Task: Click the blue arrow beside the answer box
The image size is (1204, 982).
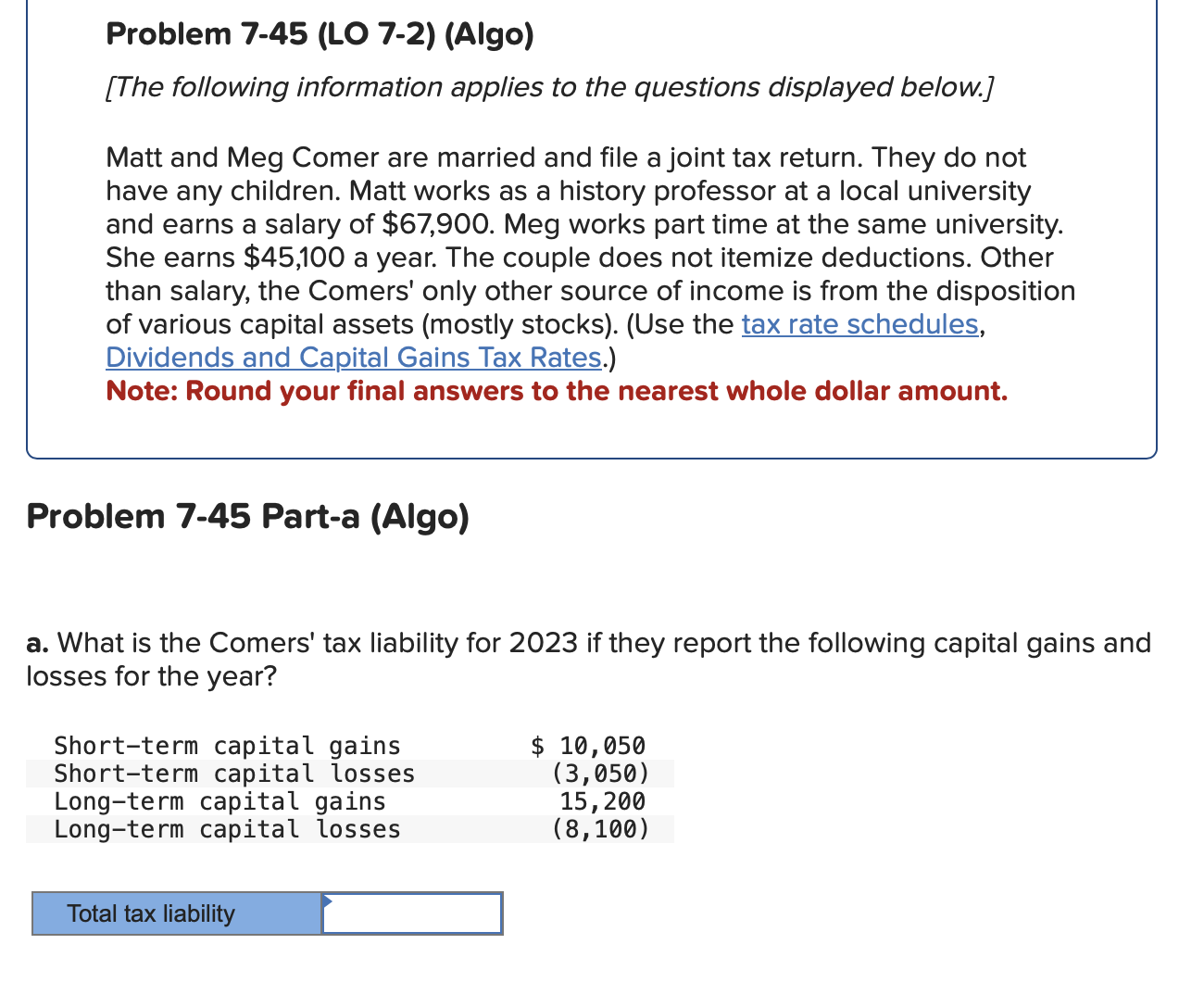Action: (326, 900)
